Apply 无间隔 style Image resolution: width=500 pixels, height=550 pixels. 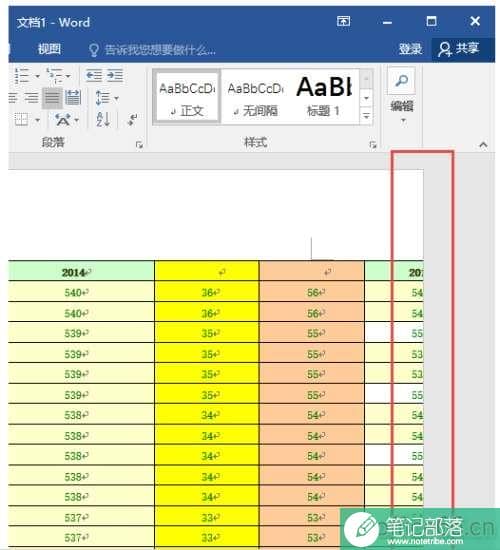[x=256, y=97]
